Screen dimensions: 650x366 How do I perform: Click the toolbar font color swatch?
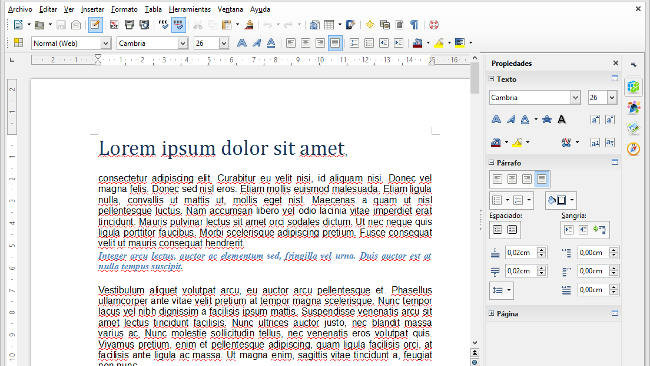(x=417, y=43)
